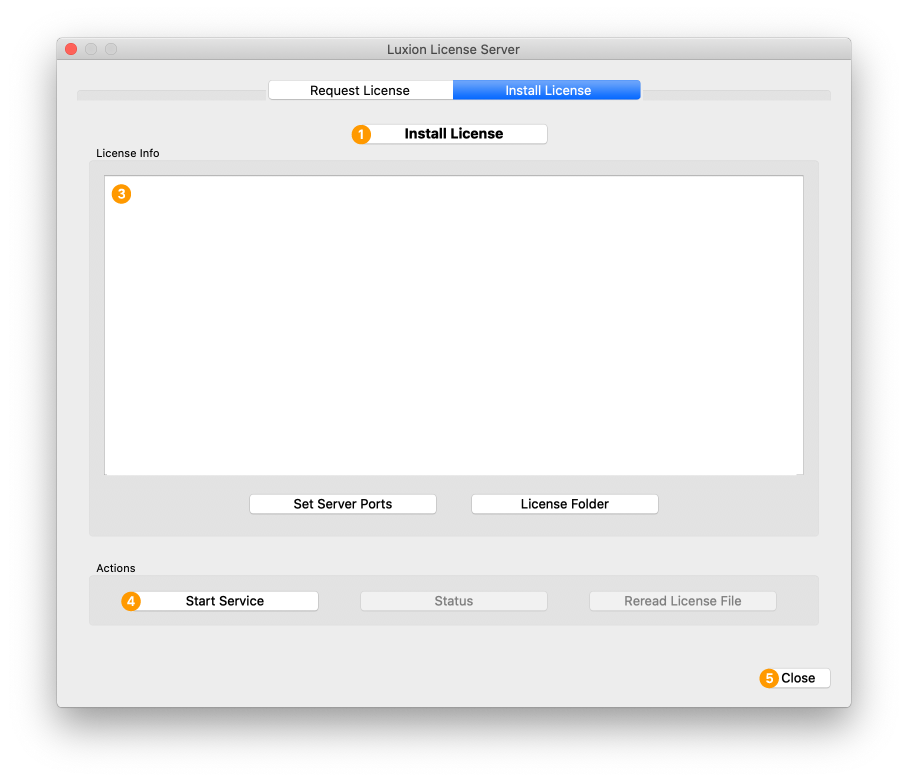Viewport: 907px width, 783px height.
Task: Check the service Status button
Action: 453,601
